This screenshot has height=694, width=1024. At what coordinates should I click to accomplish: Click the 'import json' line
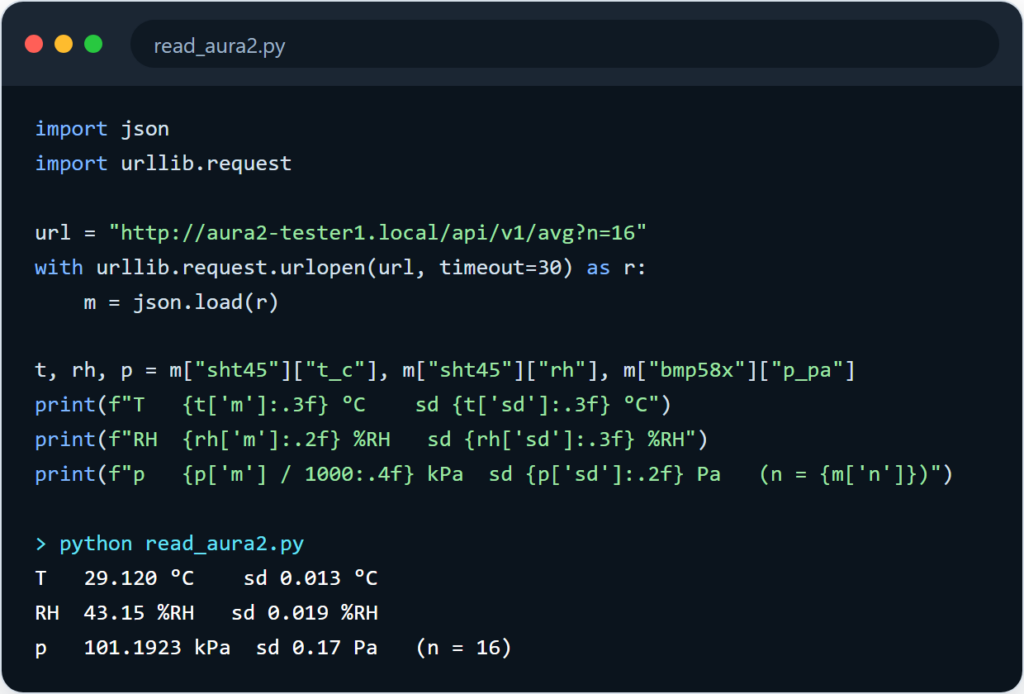tap(102, 129)
